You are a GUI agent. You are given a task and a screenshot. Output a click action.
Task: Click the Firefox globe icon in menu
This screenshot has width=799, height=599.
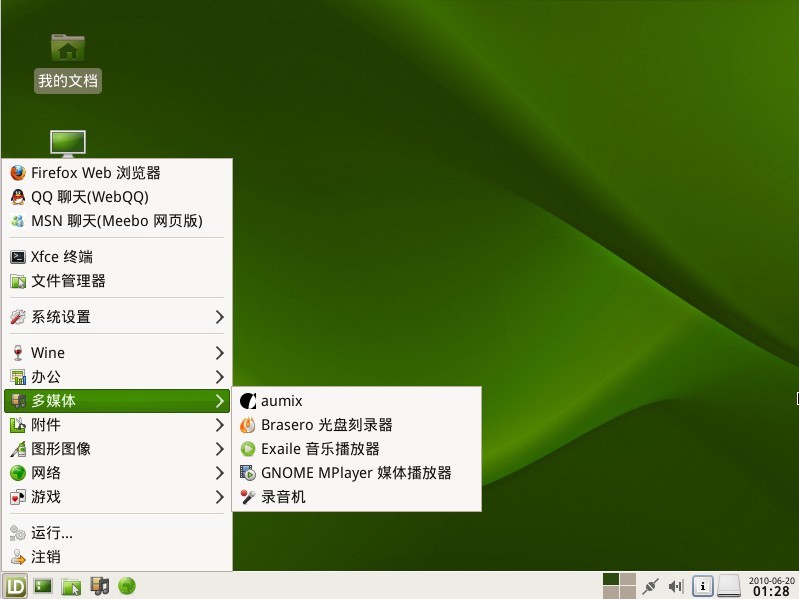(x=18, y=173)
